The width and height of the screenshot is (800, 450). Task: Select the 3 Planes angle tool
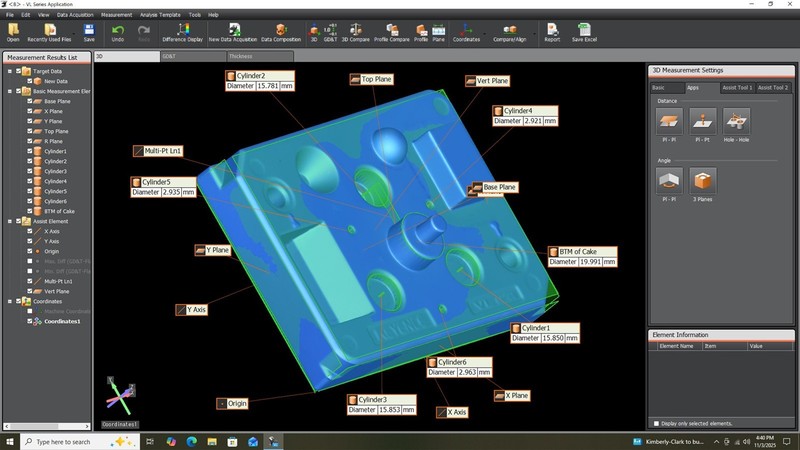[x=703, y=181]
